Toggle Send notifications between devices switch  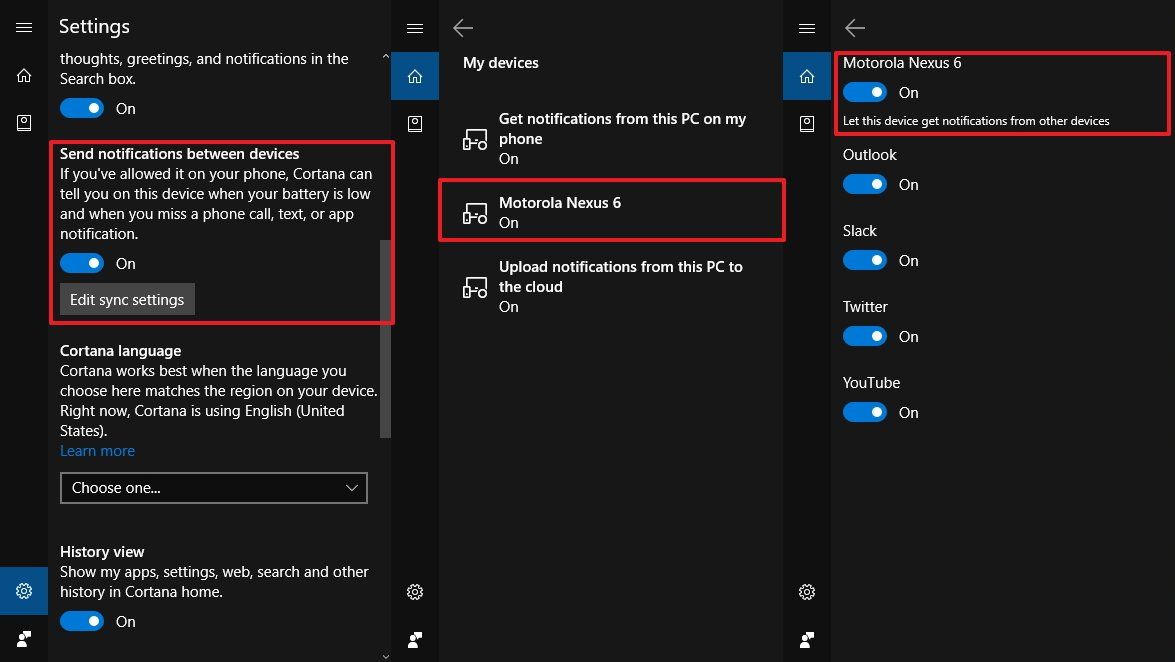(82, 263)
